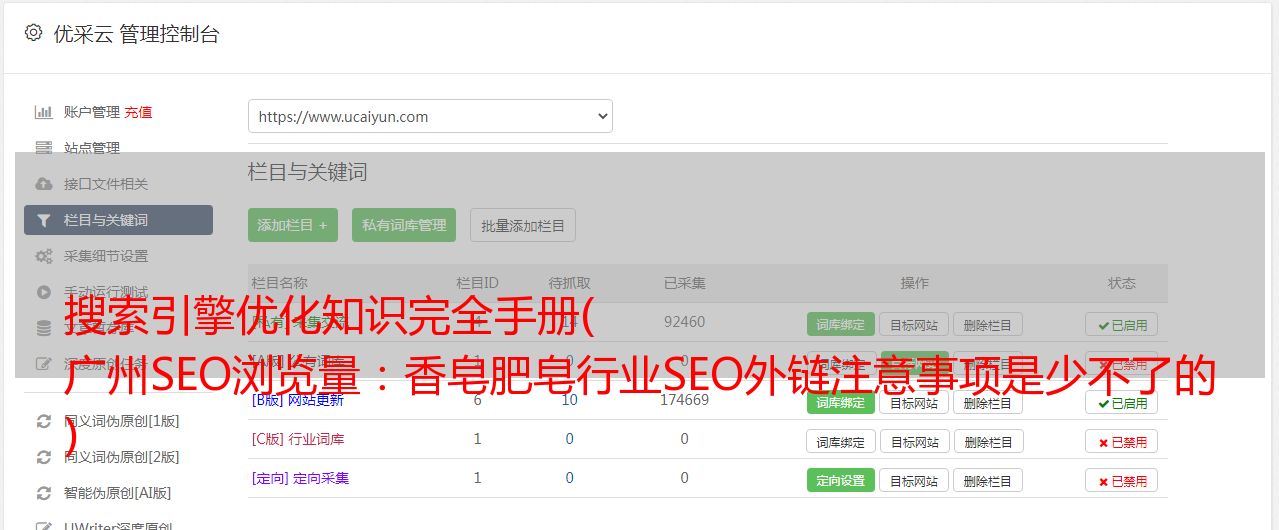Click refresh icon beside 同义词伪原创[2版]
Screen dimensions: 1279x530
point(43,457)
